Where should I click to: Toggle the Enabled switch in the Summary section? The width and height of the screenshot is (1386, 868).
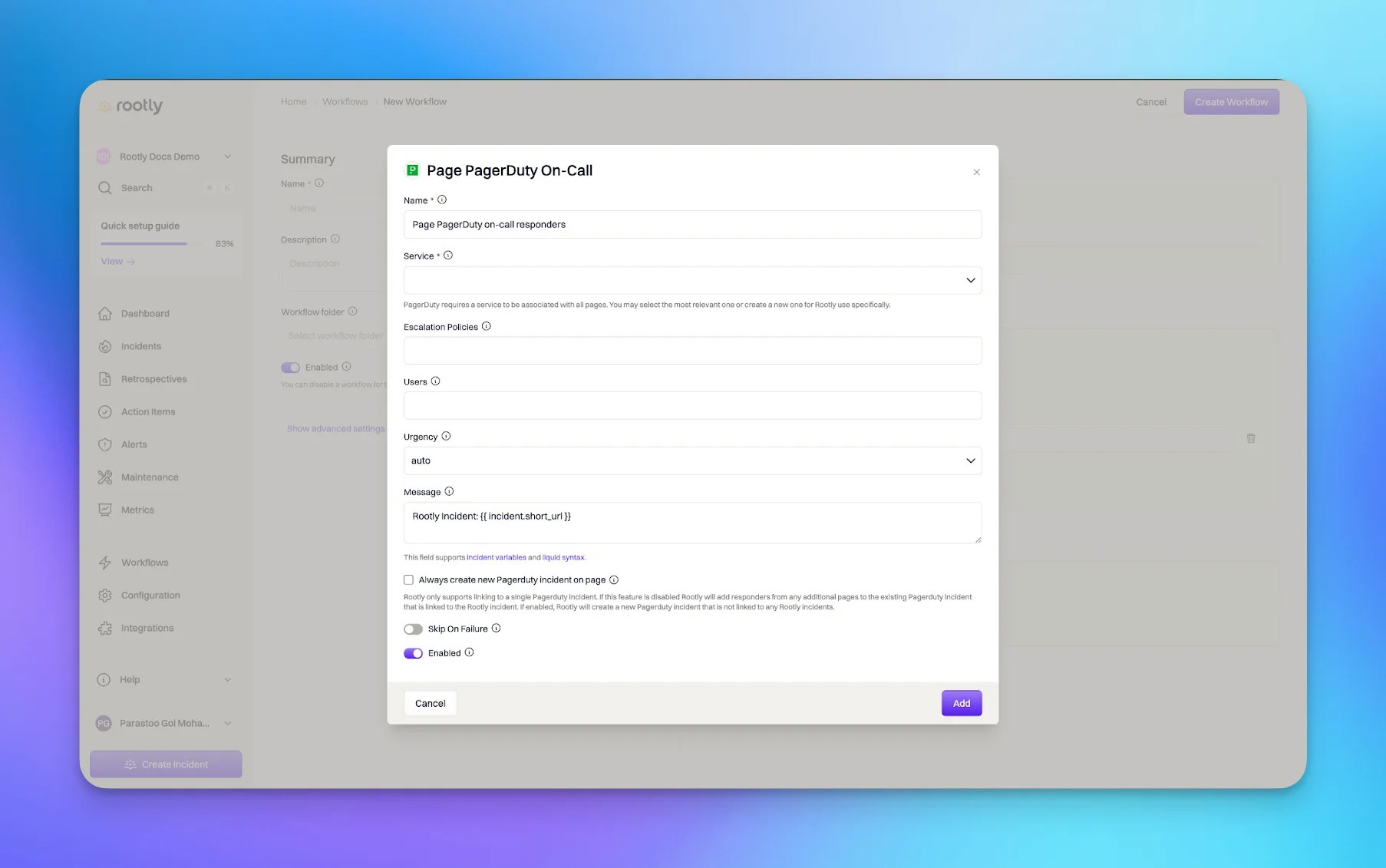(x=290, y=368)
